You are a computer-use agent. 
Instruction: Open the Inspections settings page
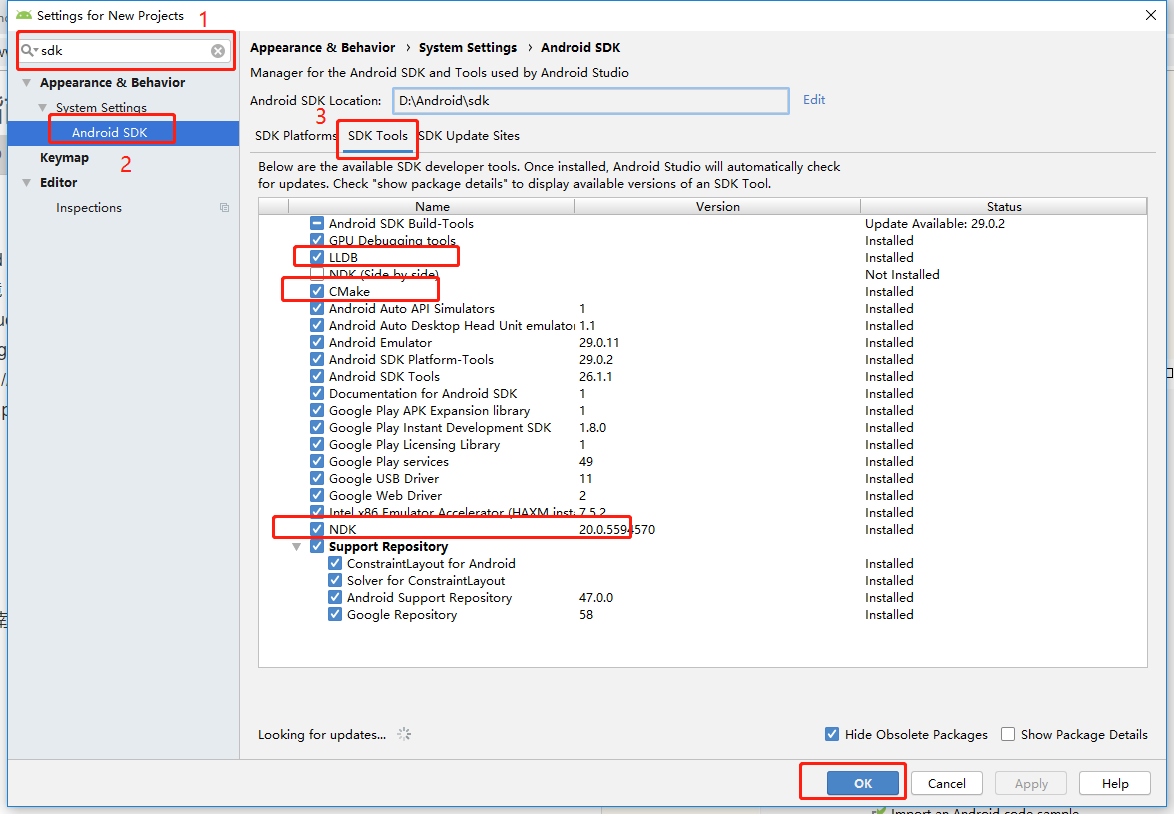88,207
